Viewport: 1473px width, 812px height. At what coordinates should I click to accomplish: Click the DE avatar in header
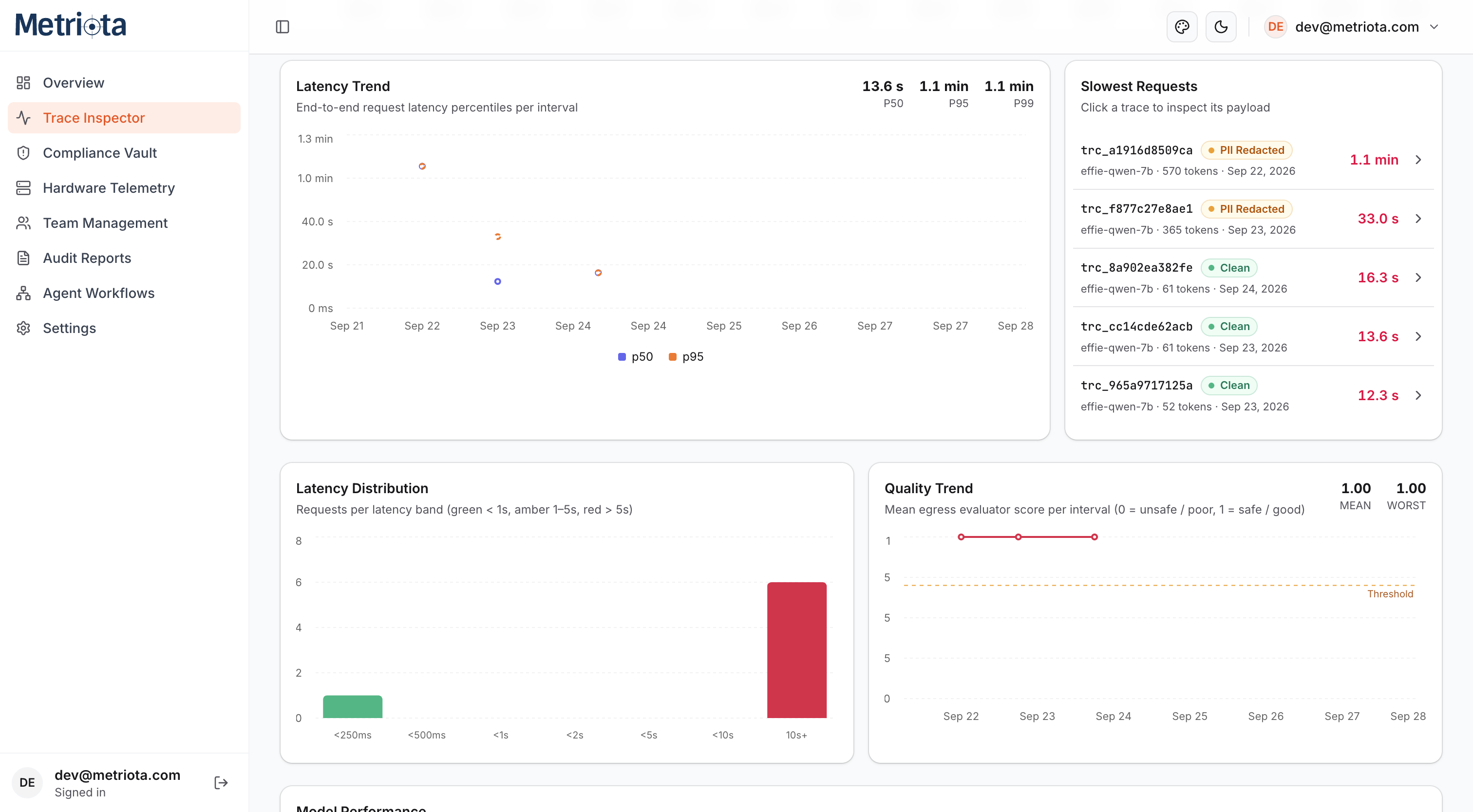pos(1275,27)
